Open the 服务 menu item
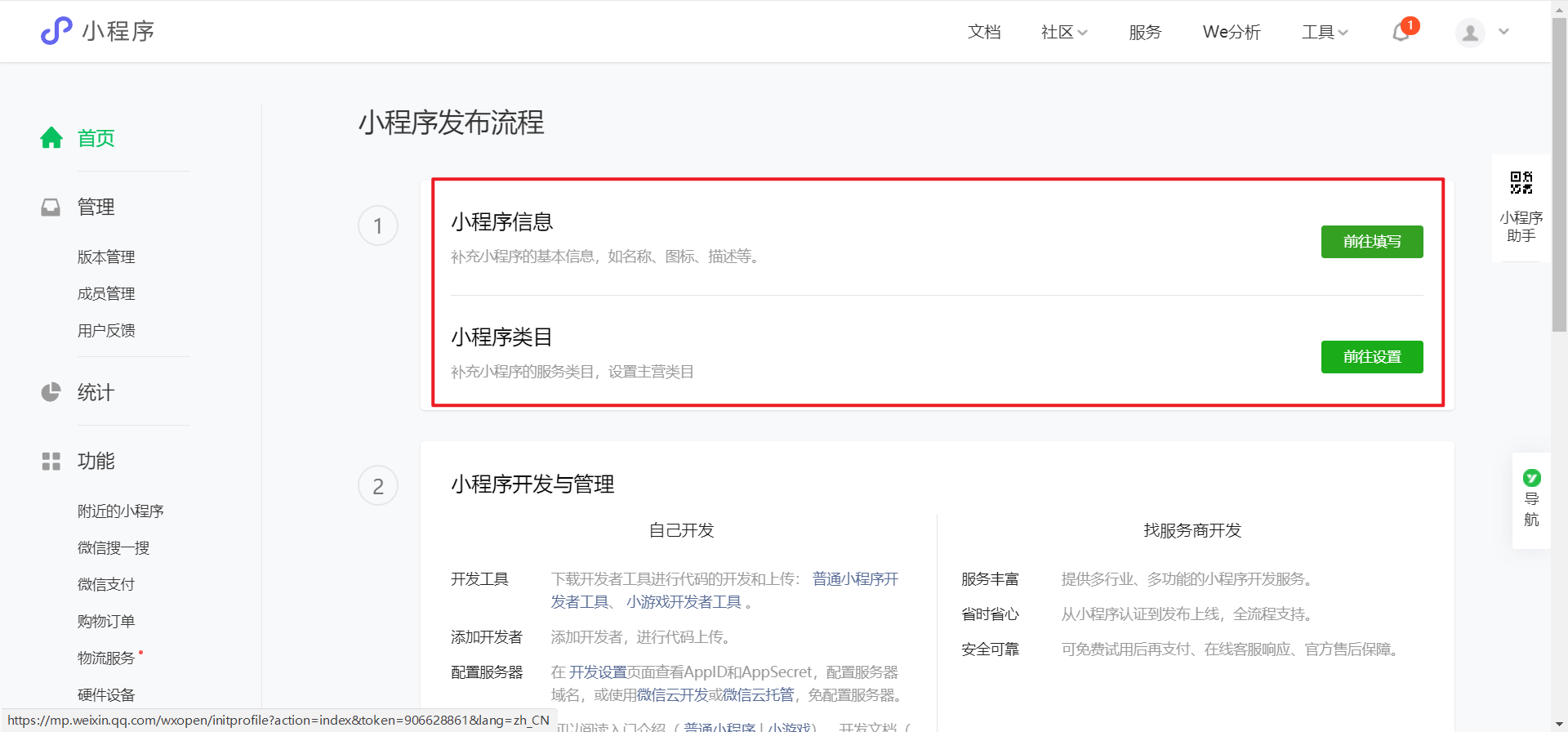This screenshot has width=1568, height=732. (1145, 32)
